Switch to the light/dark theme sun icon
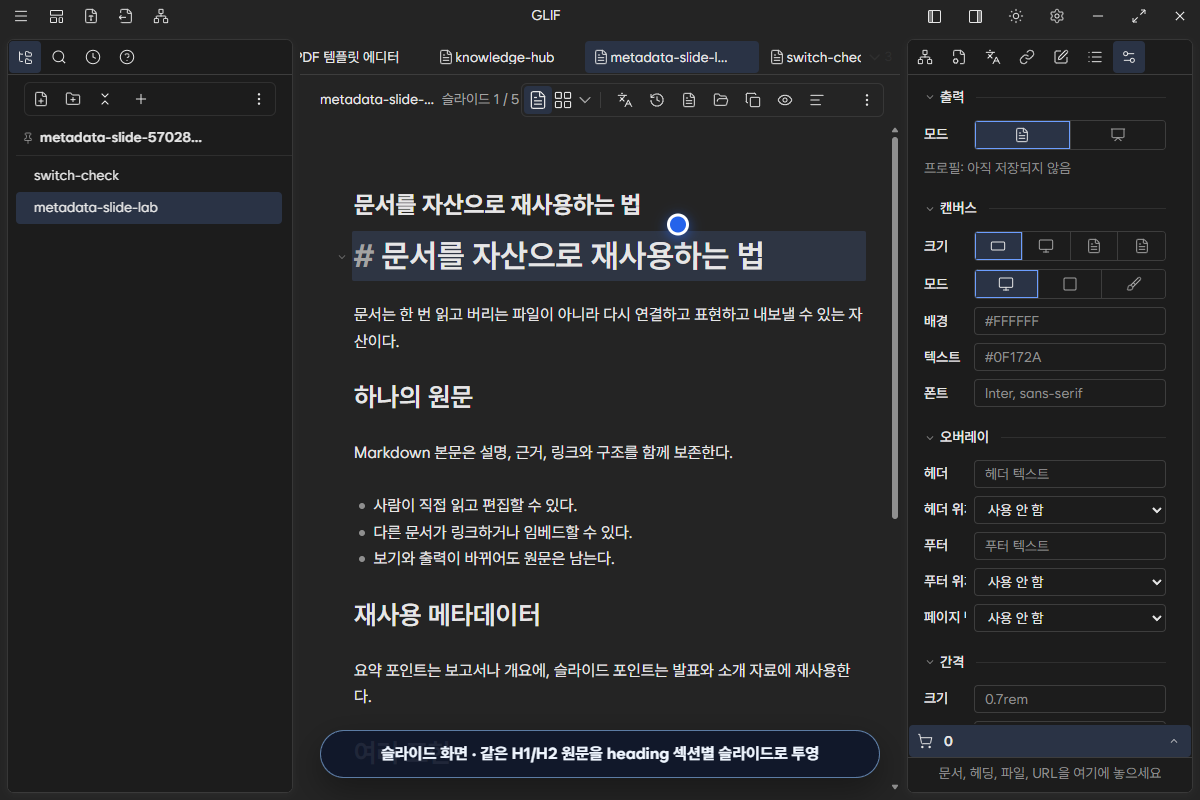The image size is (1200, 800). (1016, 16)
